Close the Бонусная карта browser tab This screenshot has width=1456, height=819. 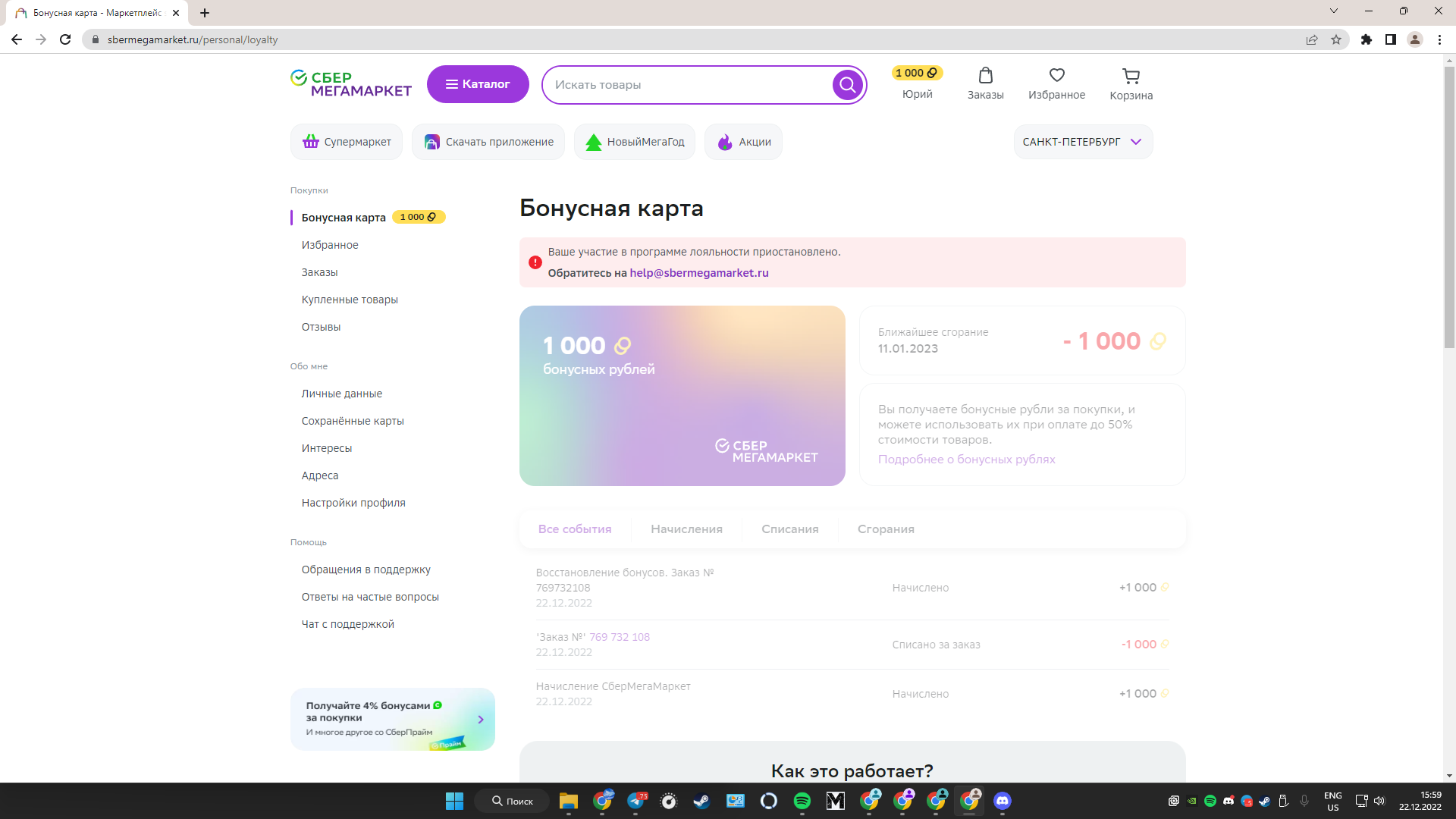(x=176, y=13)
